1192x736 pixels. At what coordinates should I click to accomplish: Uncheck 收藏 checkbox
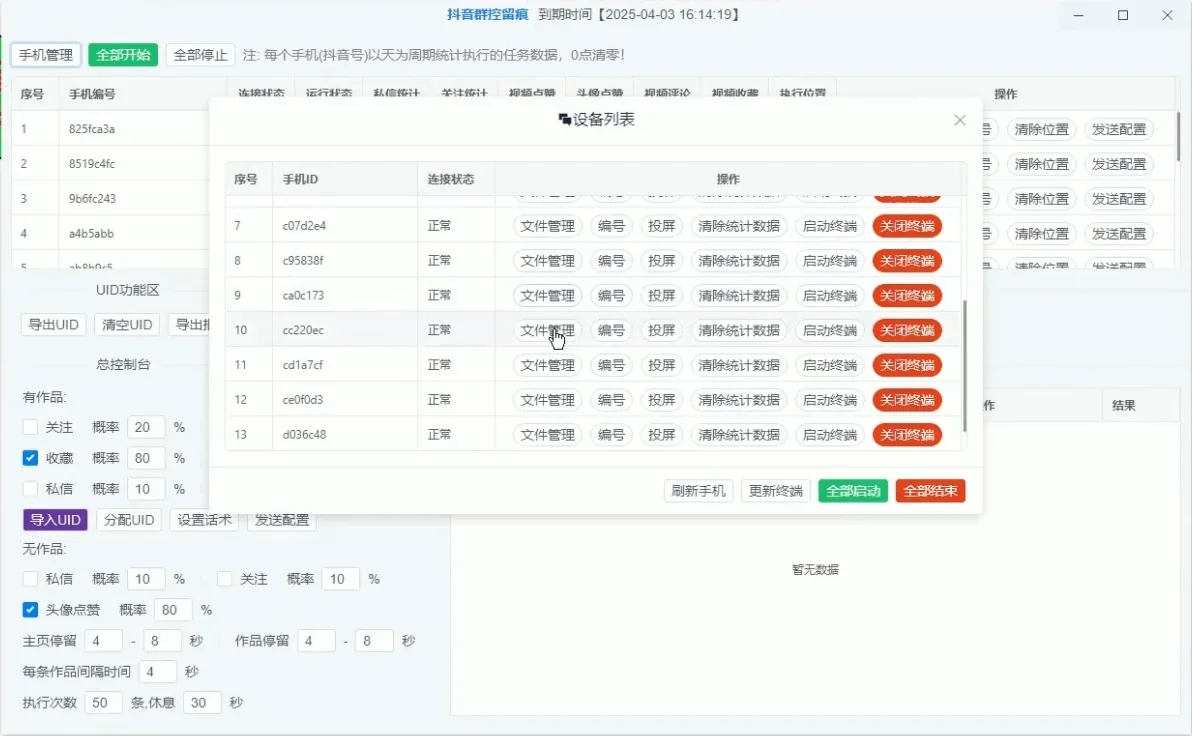tap(30, 458)
